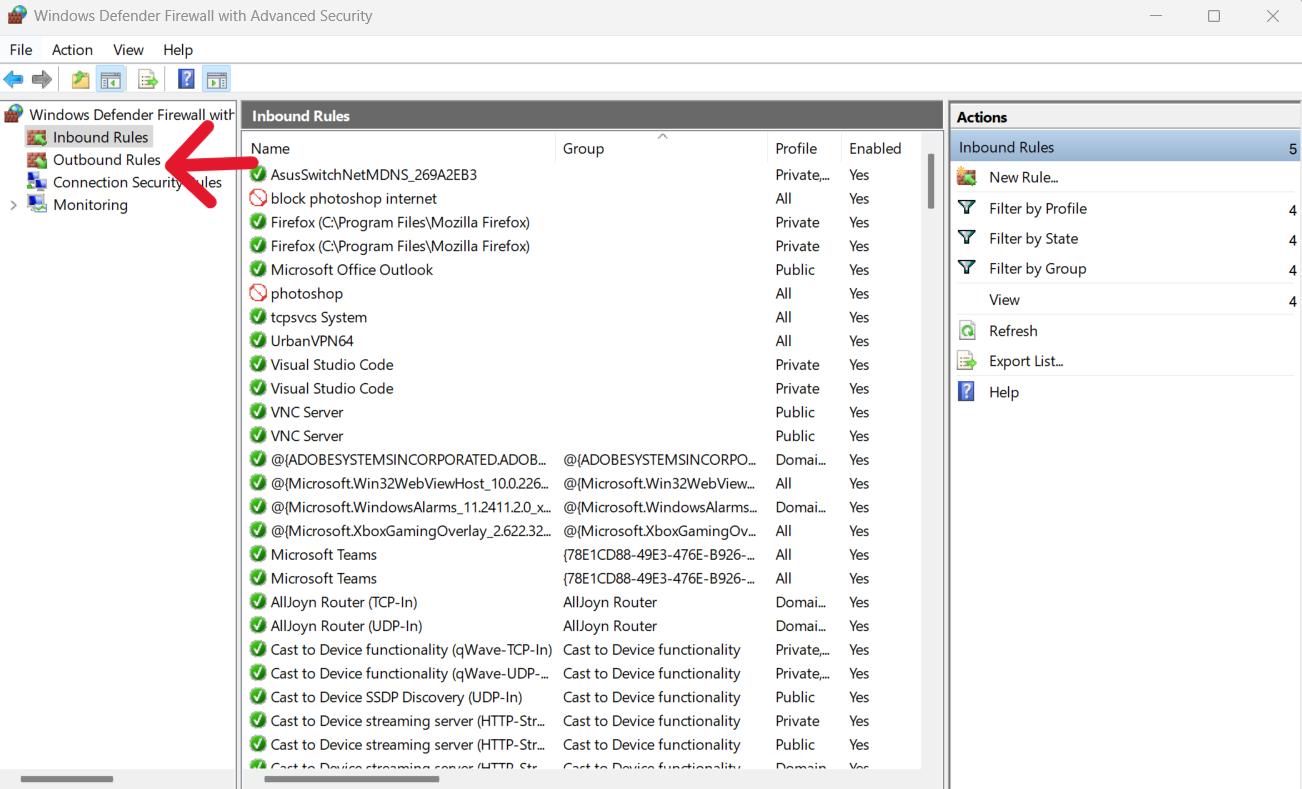Click the Help icon in Actions pane

tap(967, 392)
